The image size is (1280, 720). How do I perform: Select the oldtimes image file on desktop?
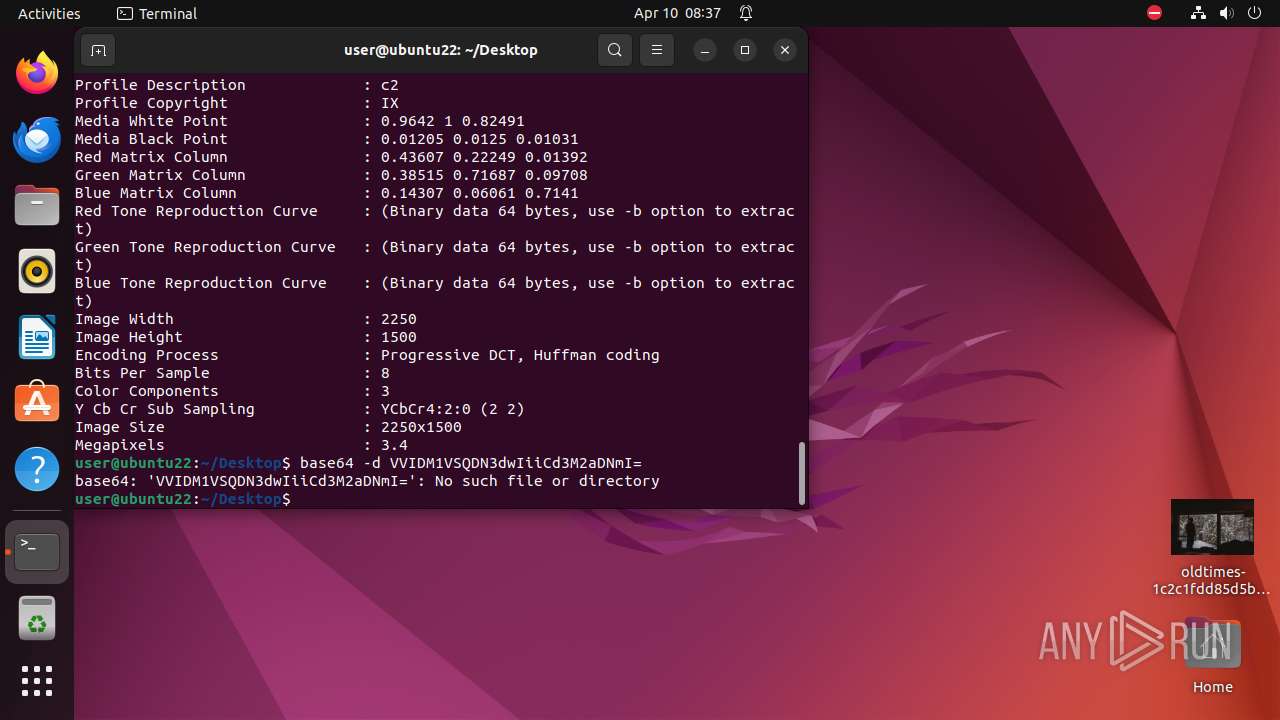pyautogui.click(x=1212, y=548)
